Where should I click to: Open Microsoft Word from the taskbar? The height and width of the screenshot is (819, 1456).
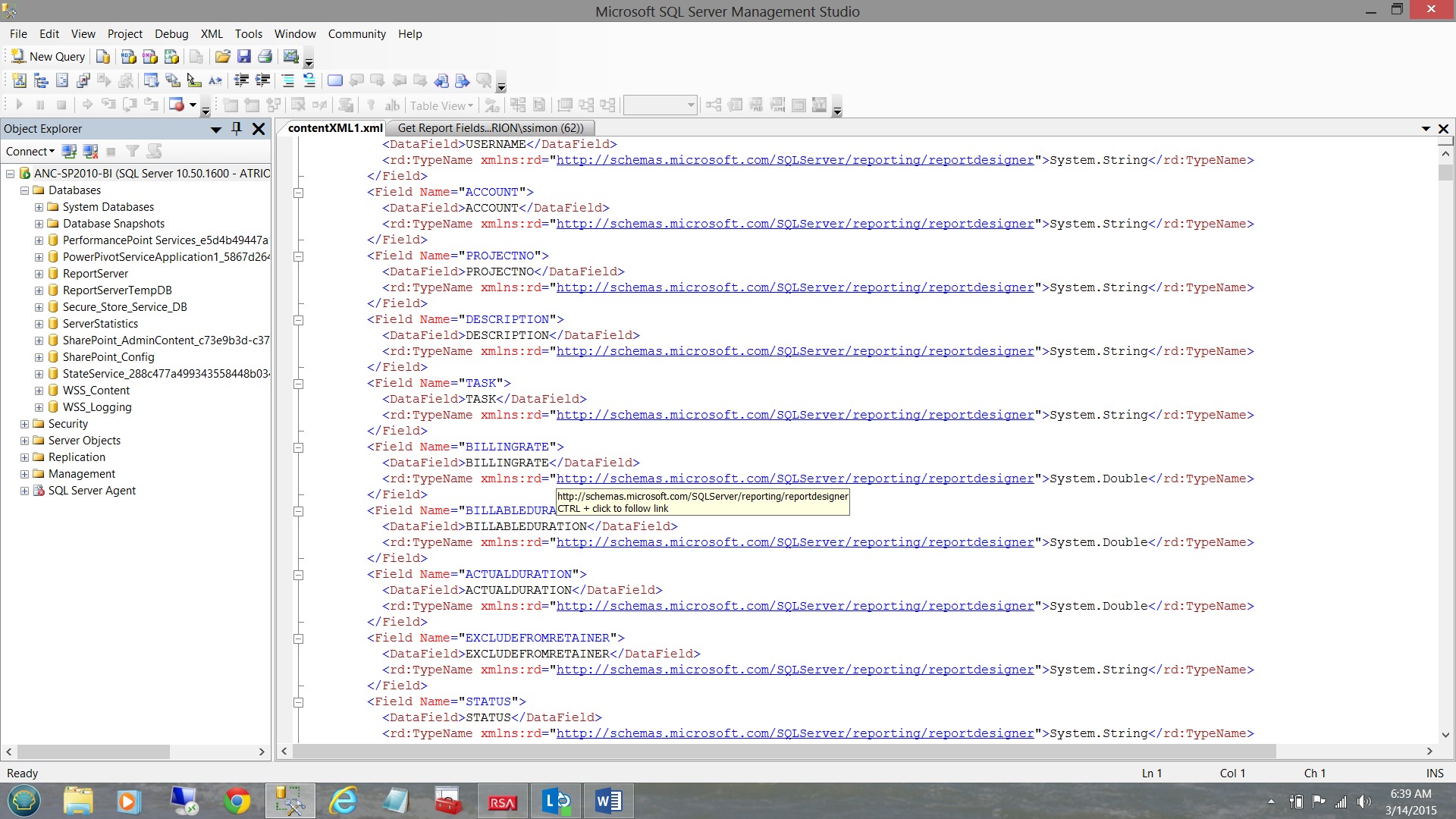coord(608,800)
